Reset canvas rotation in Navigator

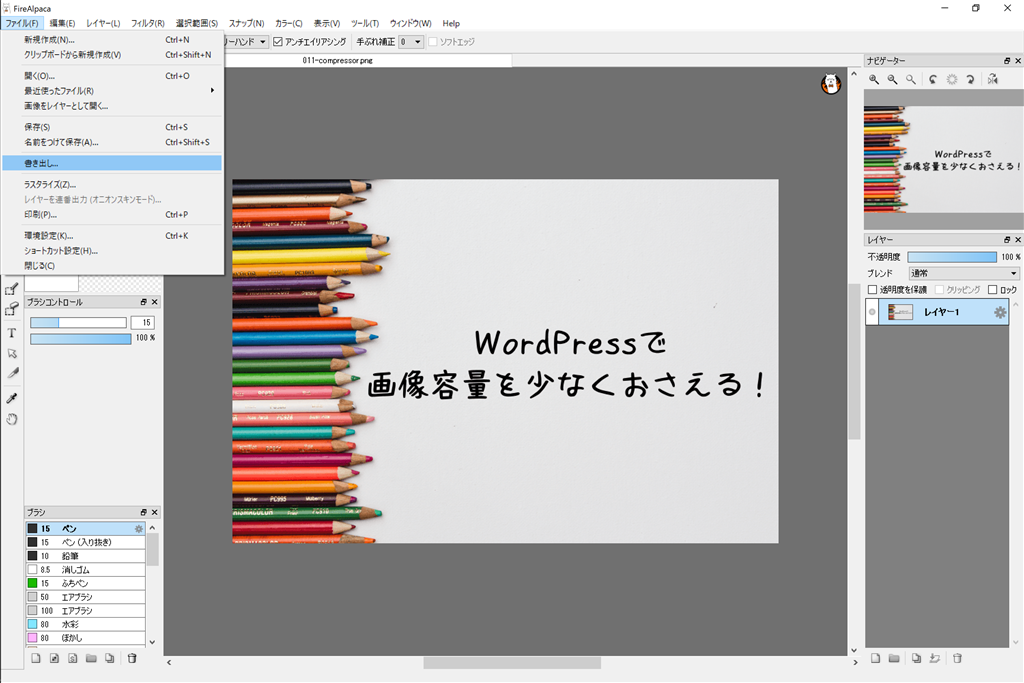[952, 80]
